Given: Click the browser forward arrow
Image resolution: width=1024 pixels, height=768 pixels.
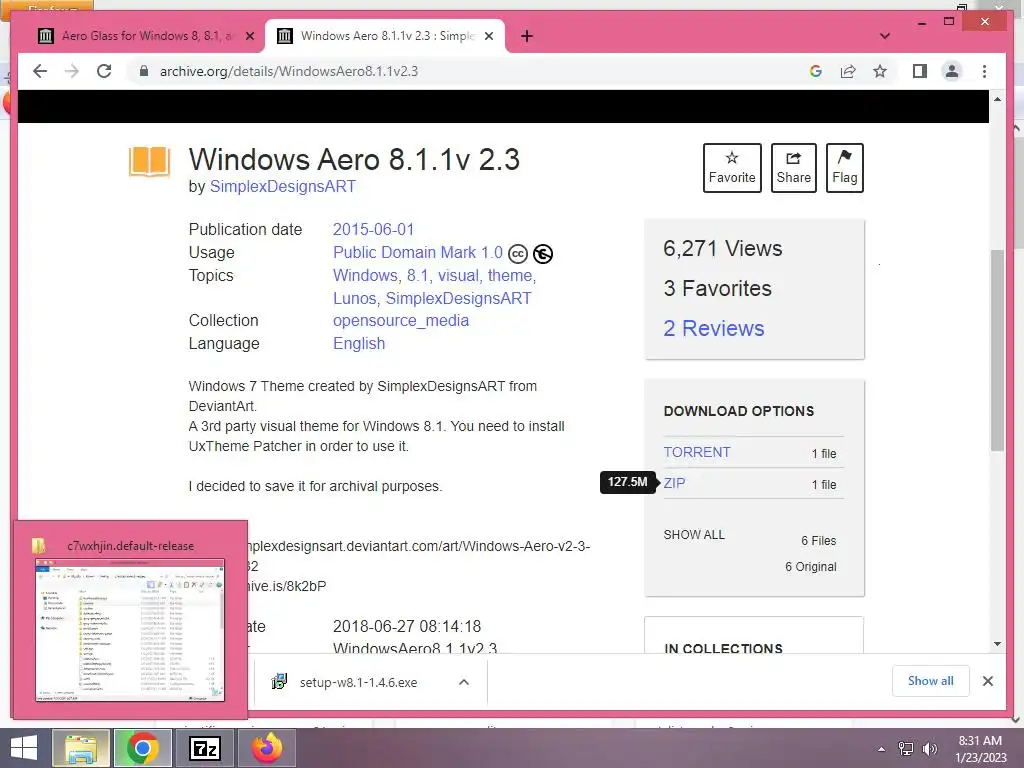Looking at the screenshot, I should [72, 71].
